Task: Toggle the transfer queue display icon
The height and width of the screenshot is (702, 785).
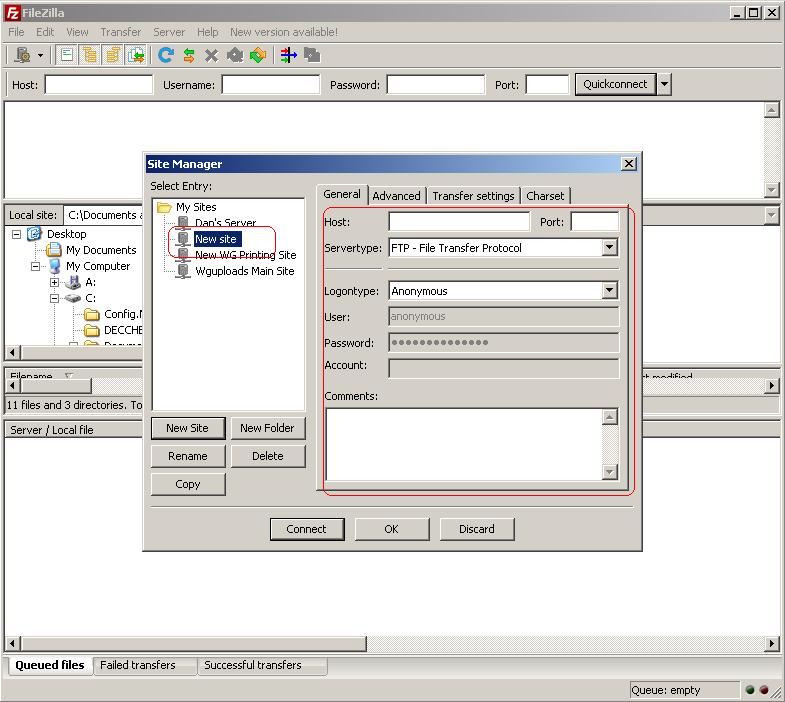Action: (136, 55)
